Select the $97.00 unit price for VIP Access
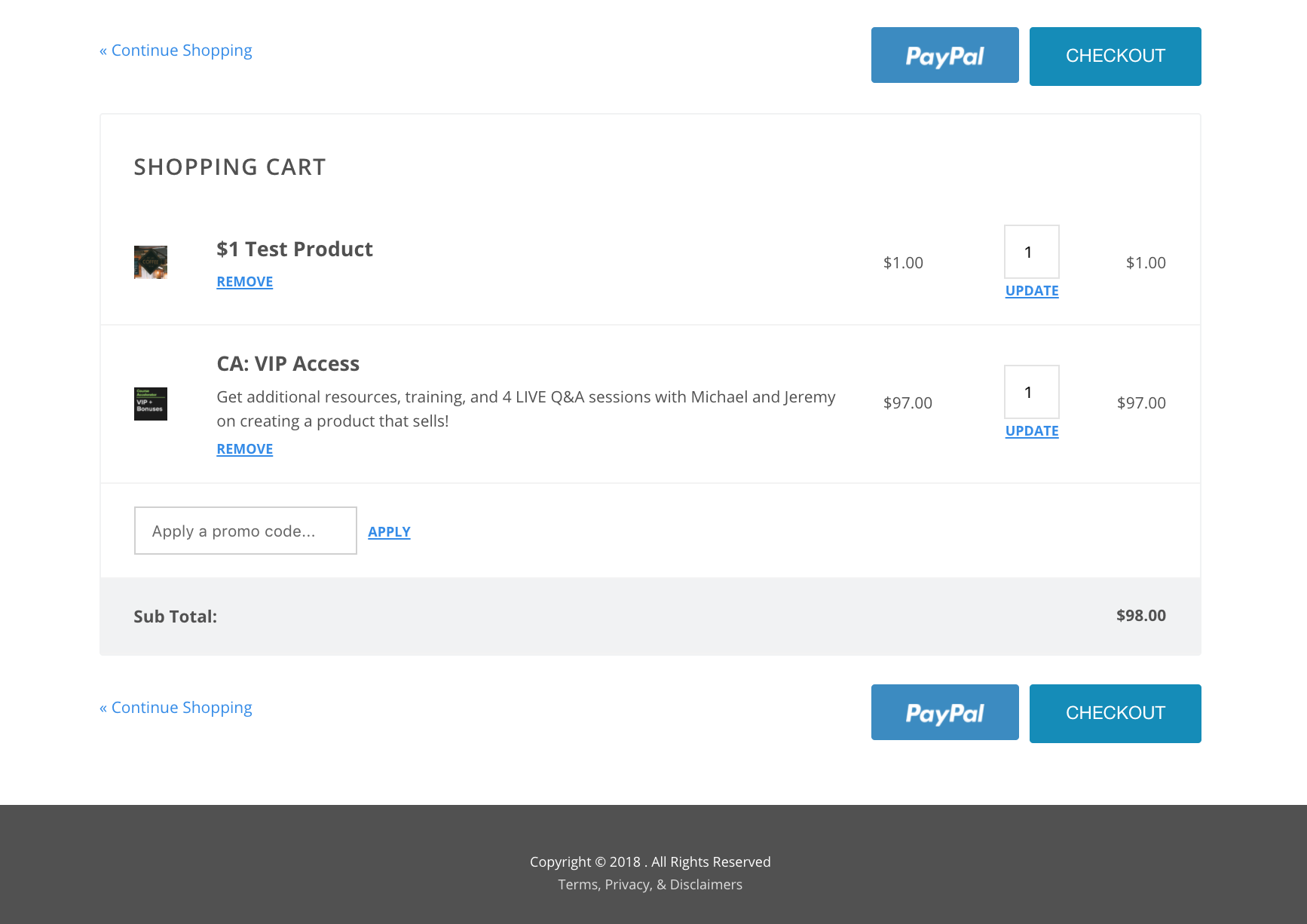The height and width of the screenshot is (924, 1307). [x=908, y=403]
